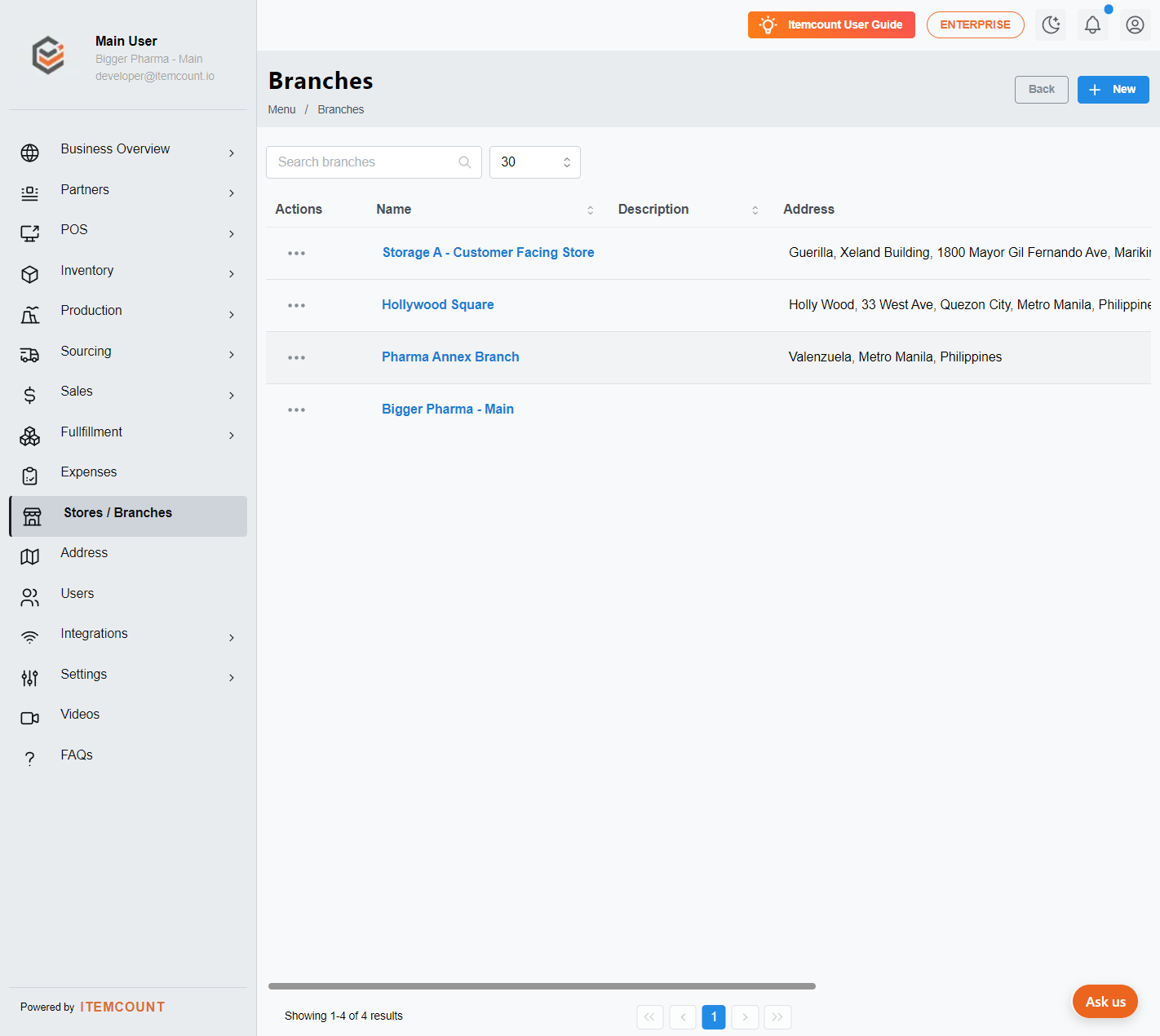Click the Sales dollar icon
Viewport: 1160px width, 1036px height.
coord(30,395)
